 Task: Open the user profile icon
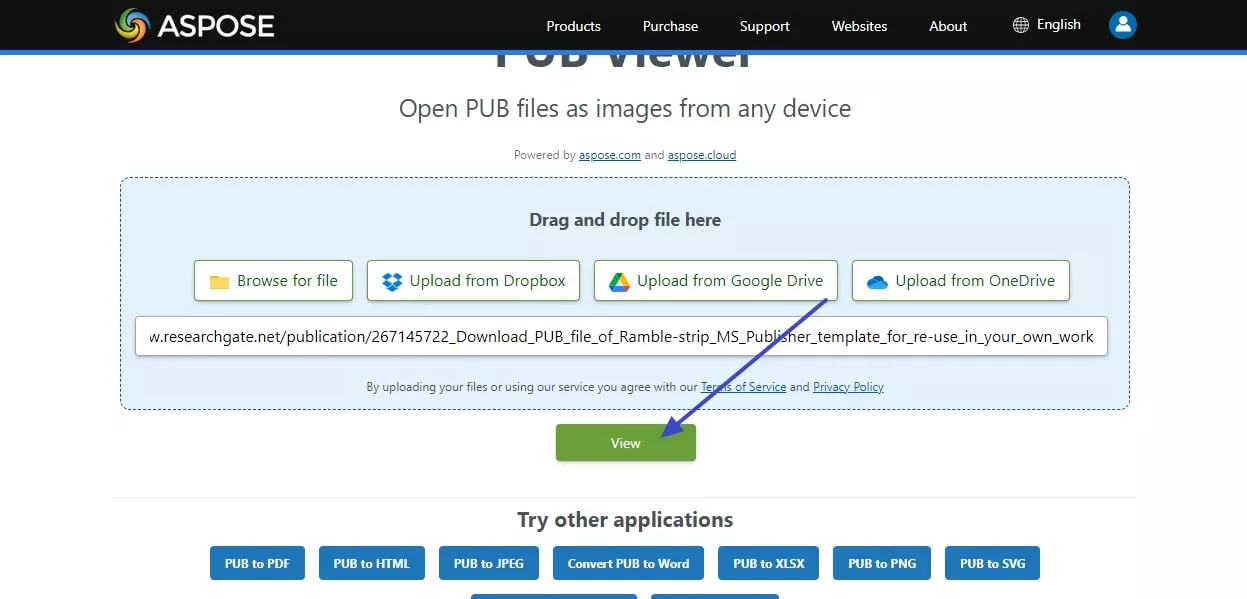[1122, 24]
